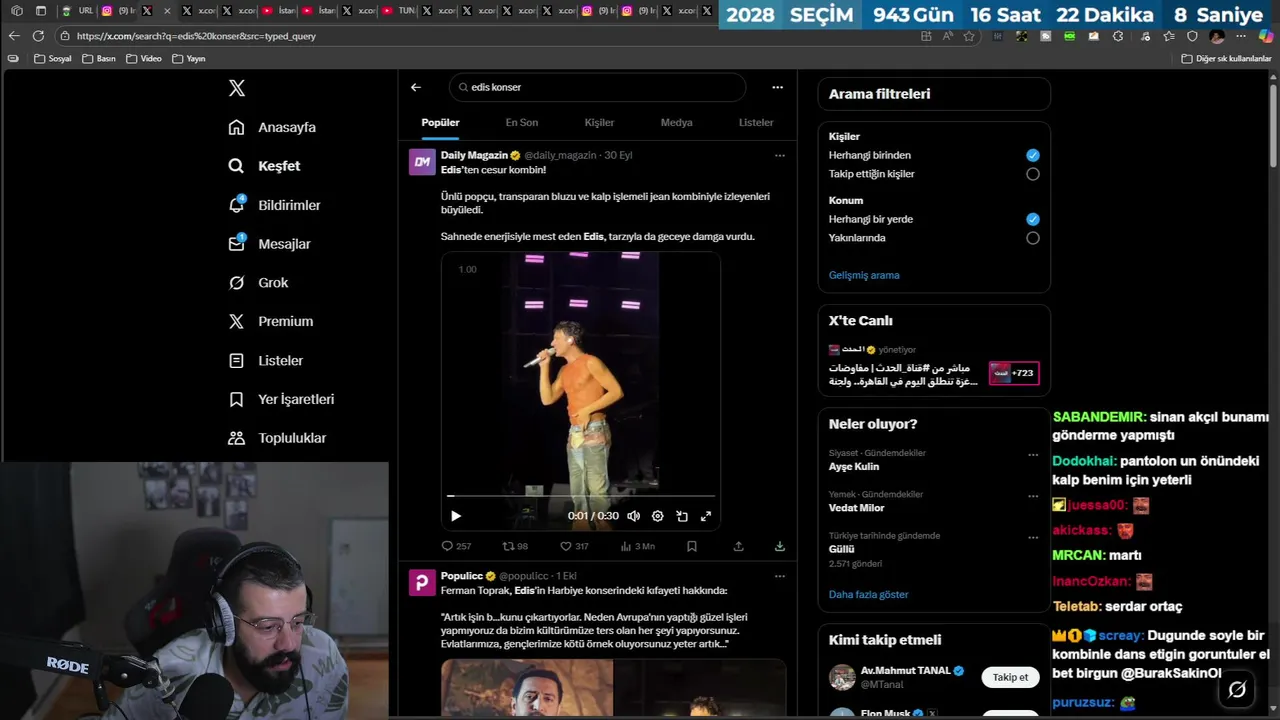Click the 'edis konser' search field

point(597,87)
